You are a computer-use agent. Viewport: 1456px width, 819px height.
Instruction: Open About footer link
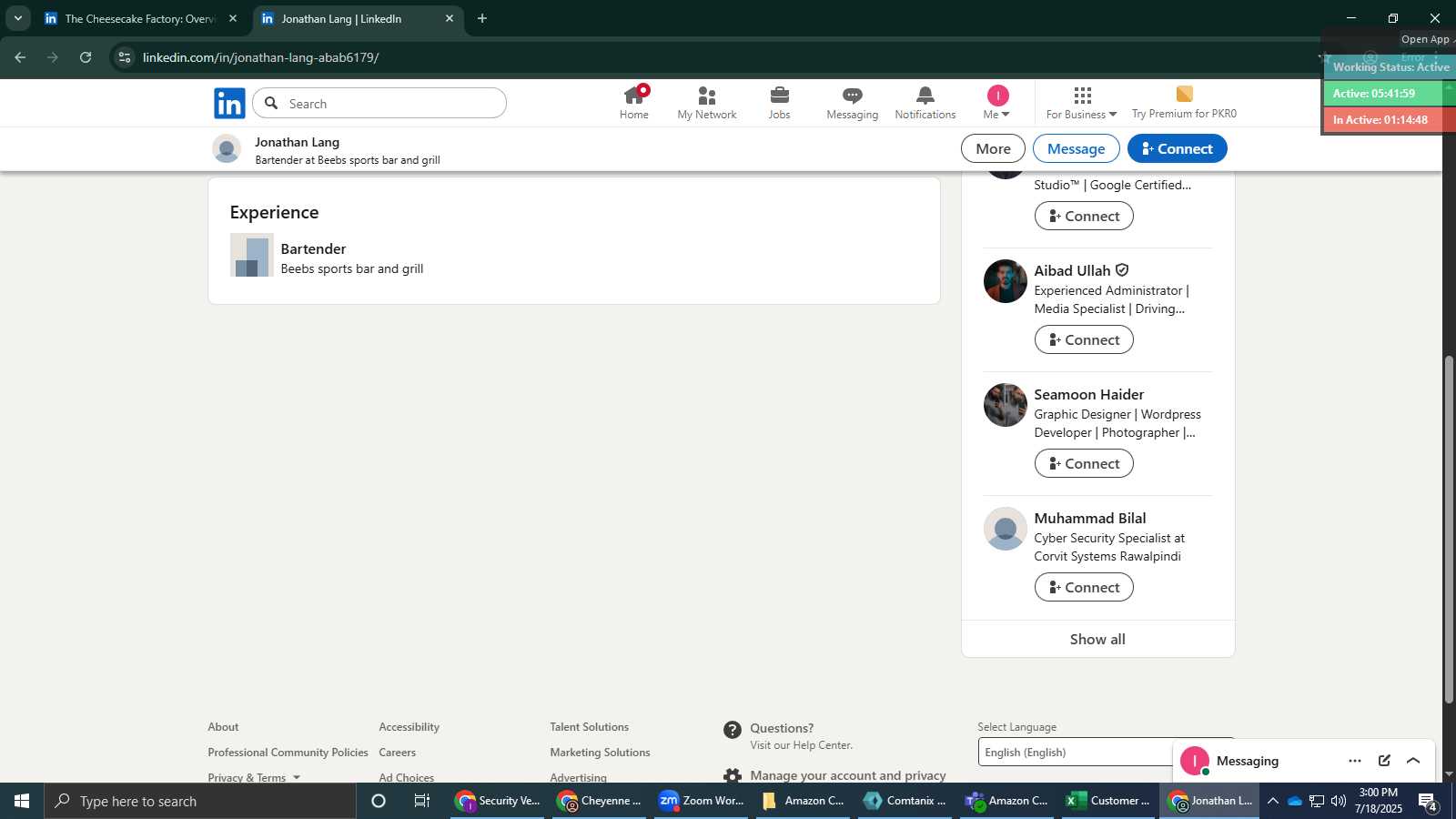point(223,726)
